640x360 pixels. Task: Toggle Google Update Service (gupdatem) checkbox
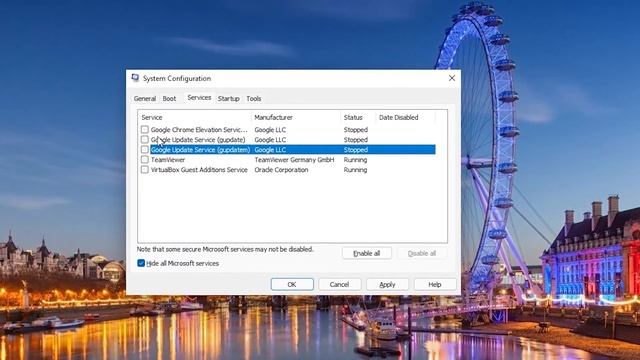click(144, 149)
